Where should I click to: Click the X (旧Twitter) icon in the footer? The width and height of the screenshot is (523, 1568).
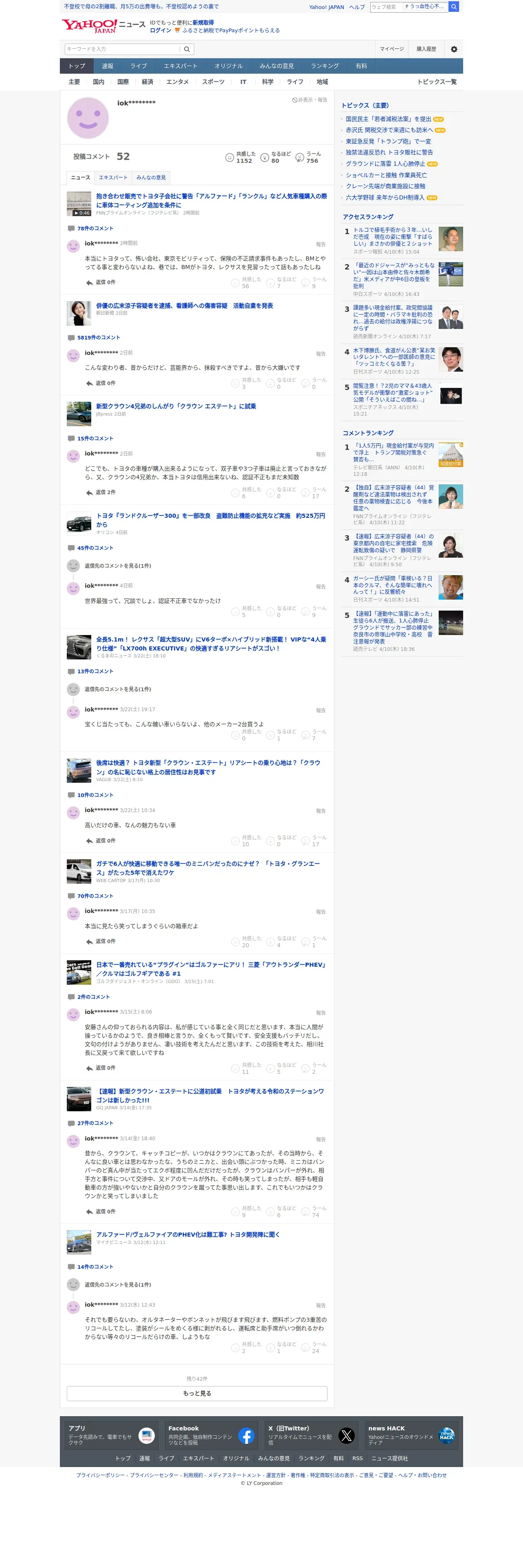[x=347, y=1436]
